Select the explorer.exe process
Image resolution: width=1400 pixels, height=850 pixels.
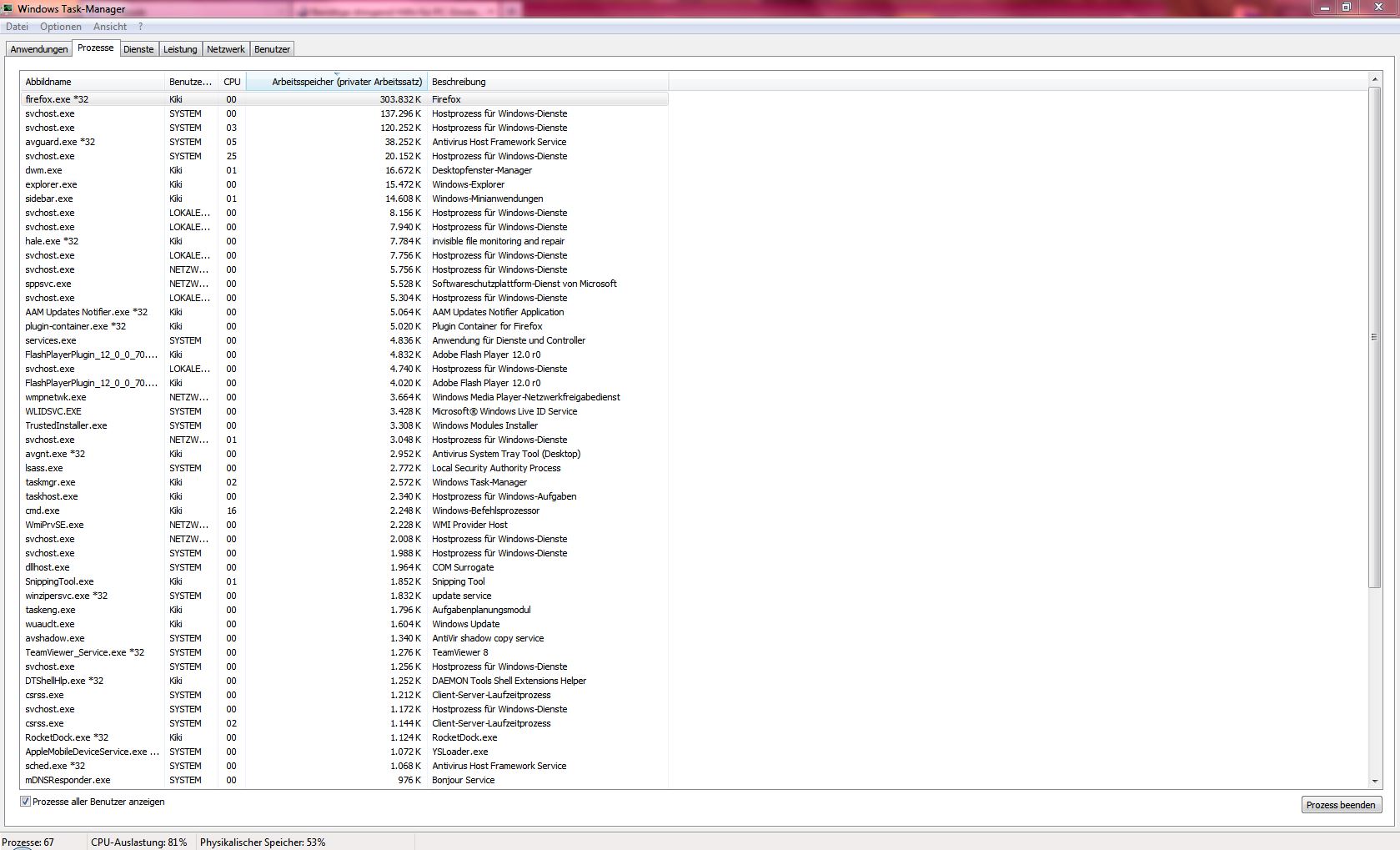point(344,184)
